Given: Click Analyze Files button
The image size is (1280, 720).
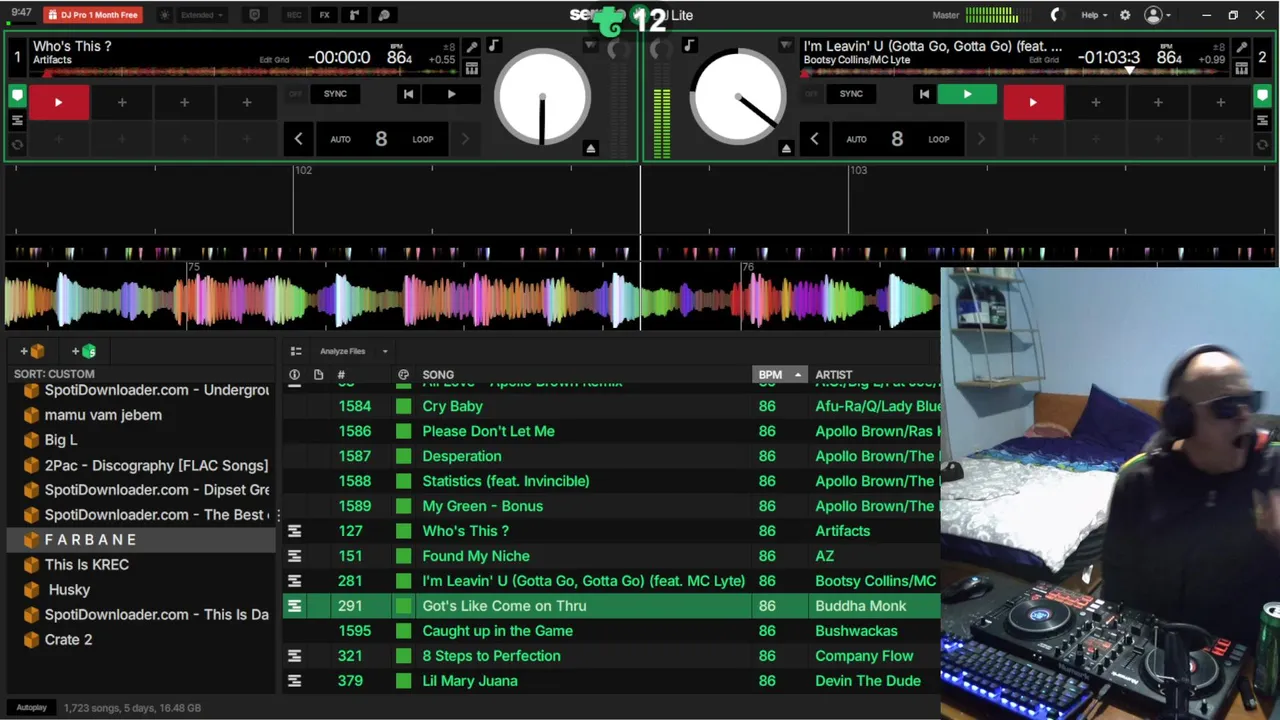Looking at the screenshot, I should [343, 351].
